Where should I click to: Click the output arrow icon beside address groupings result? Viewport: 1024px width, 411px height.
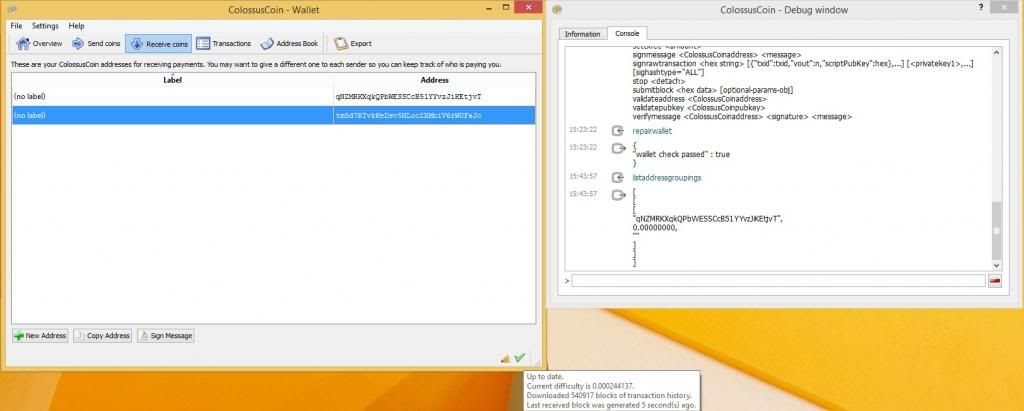tap(618, 195)
